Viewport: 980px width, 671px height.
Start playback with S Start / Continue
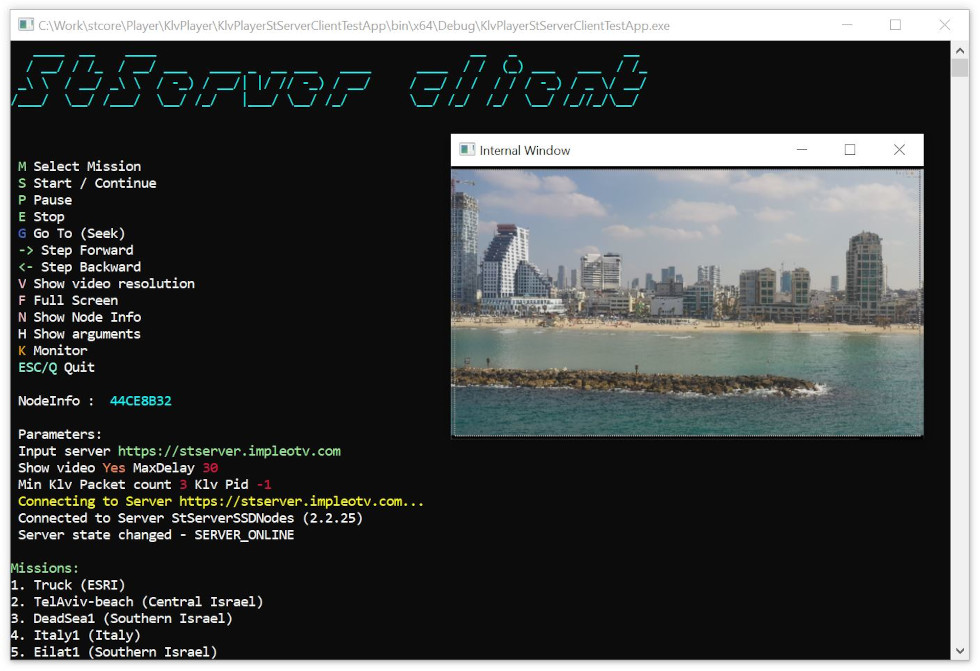click(86, 182)
